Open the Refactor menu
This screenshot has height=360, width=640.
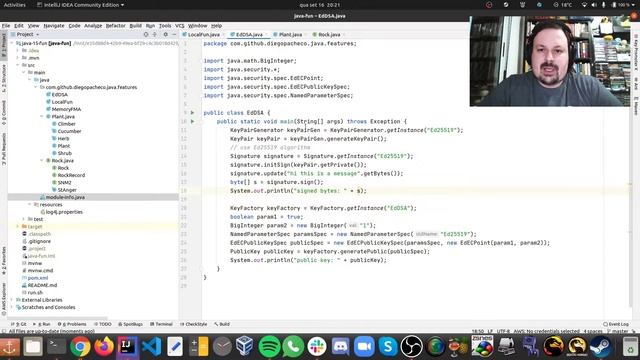tap(116, 26)
